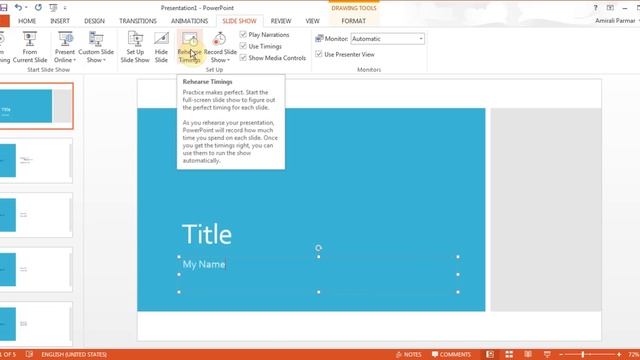Open the TRANSITIONS ribbon tab
640x360 pixels.
pyautogui.click(x=138, y=21)
